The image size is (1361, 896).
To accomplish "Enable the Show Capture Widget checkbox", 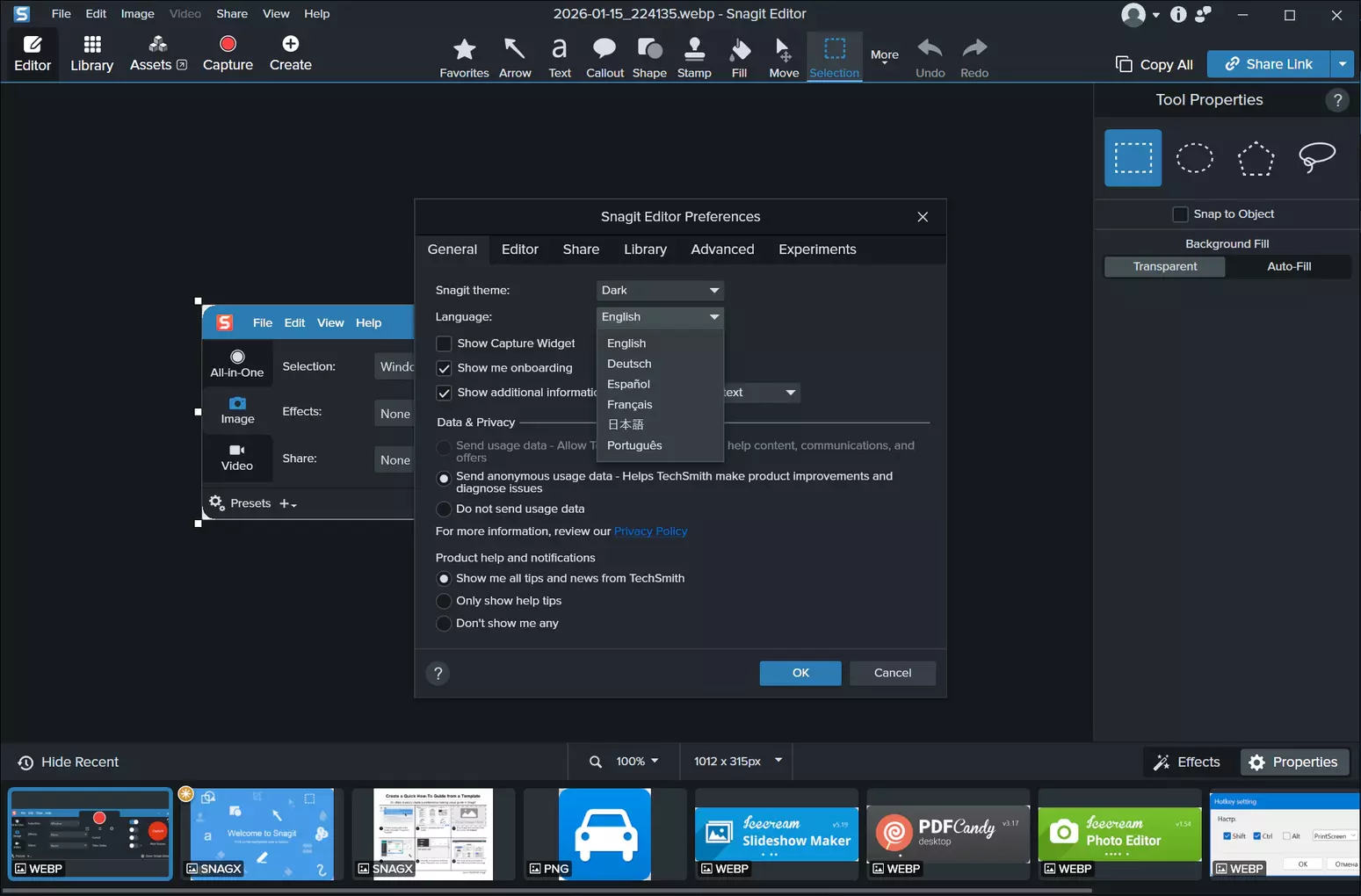I will [x=444, y=343].
